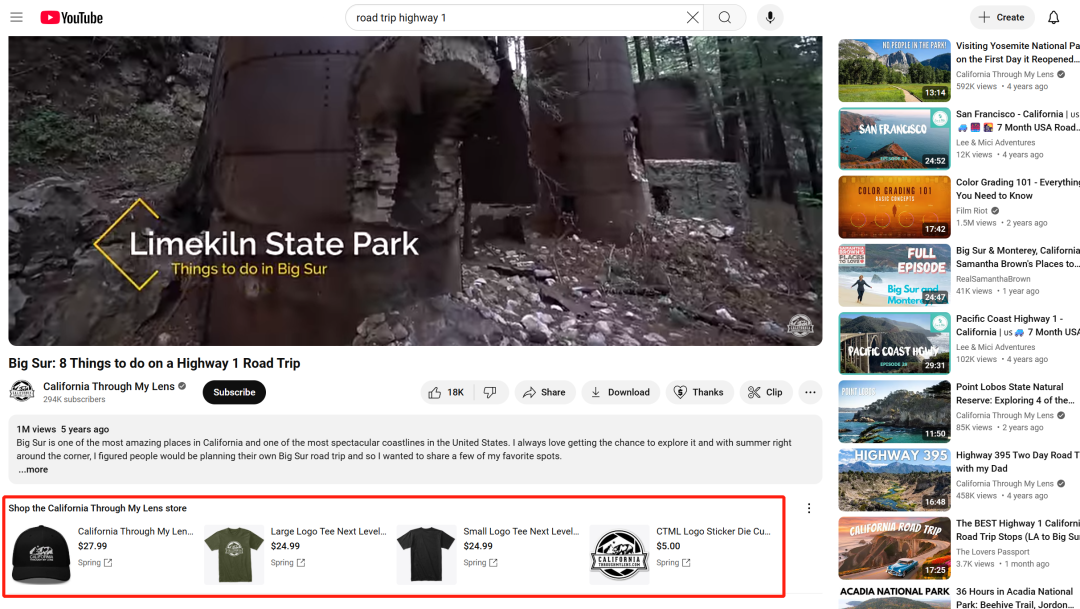
Task: Toggle the 18K like button
Action: click(x=446, y=392)
